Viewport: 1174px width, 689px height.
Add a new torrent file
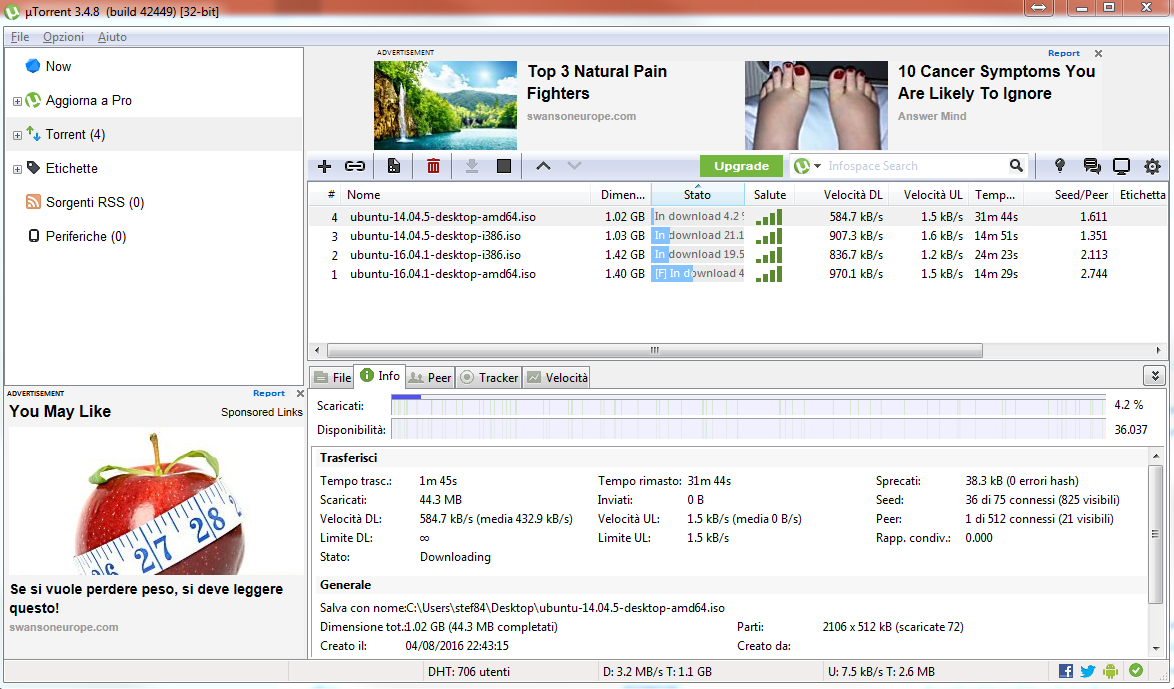point(323,166)
